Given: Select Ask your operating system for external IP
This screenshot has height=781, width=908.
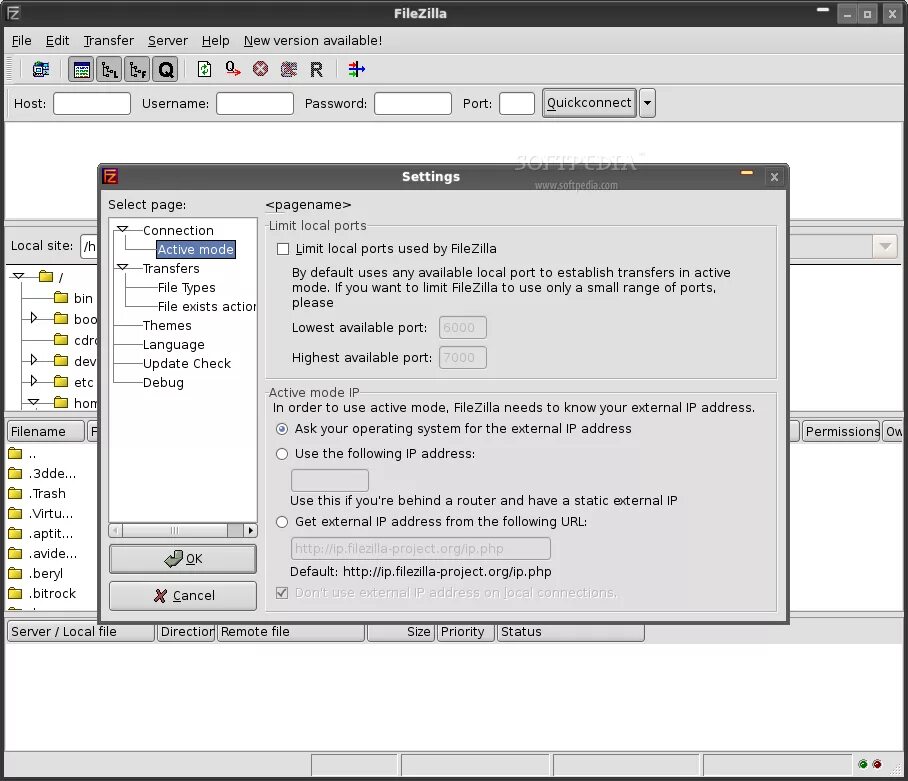Looking at the screenshot, I should coord(282,429).
